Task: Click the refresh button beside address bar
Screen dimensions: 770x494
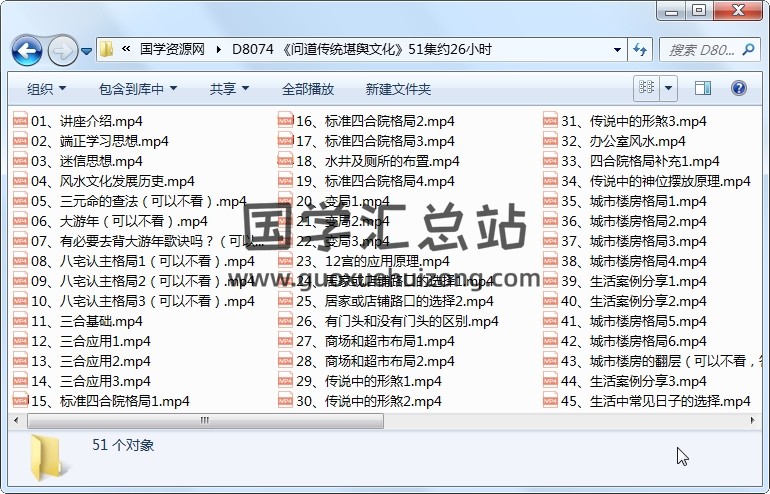Action: point(640,49)
